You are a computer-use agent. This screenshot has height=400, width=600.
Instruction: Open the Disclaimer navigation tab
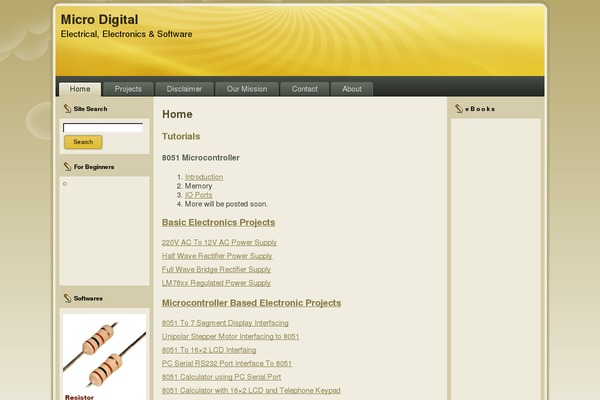[x=184, y=89]
